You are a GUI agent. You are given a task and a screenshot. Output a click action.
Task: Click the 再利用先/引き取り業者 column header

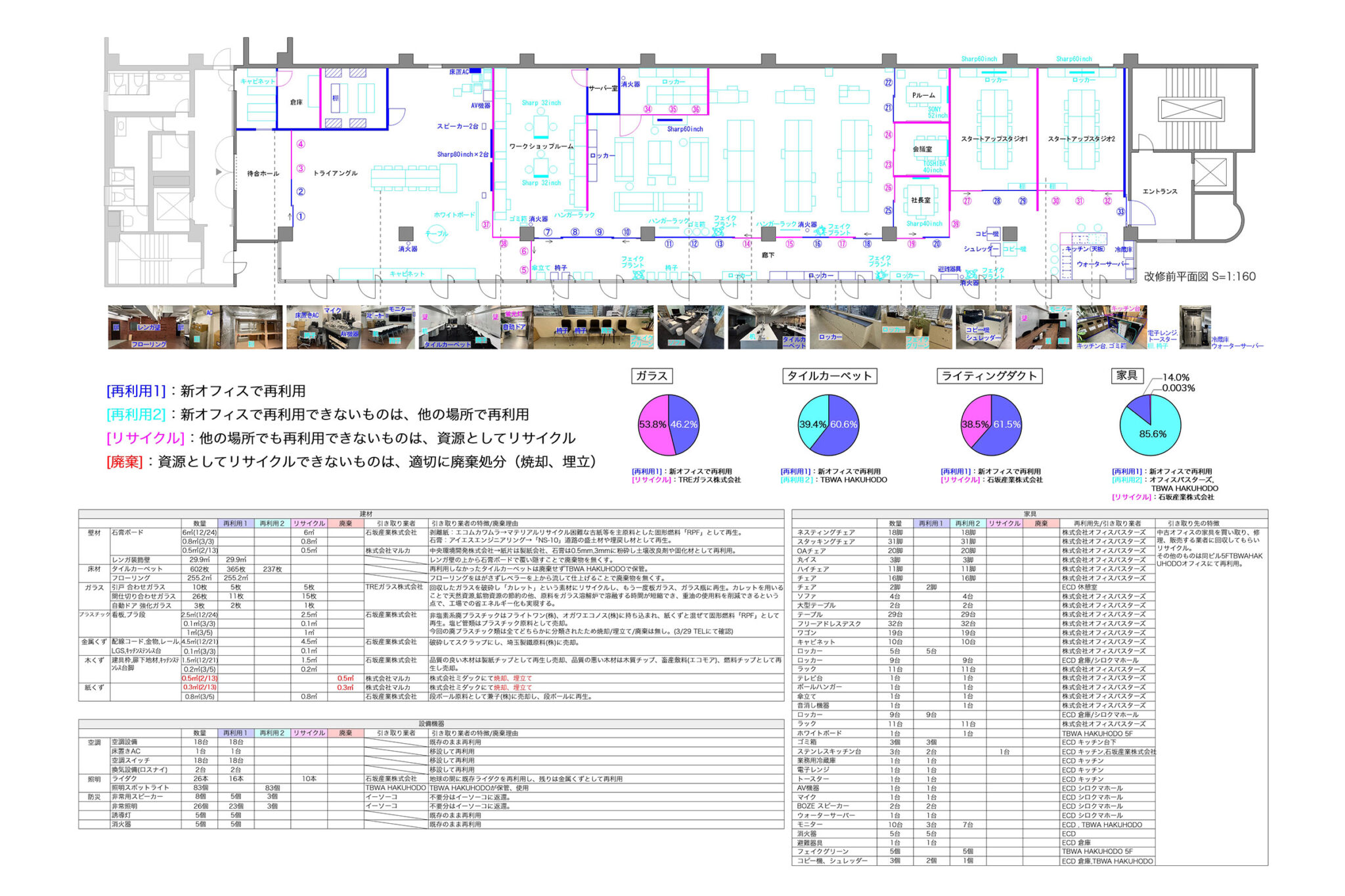pyautogui.click(x=1107, y=524)
